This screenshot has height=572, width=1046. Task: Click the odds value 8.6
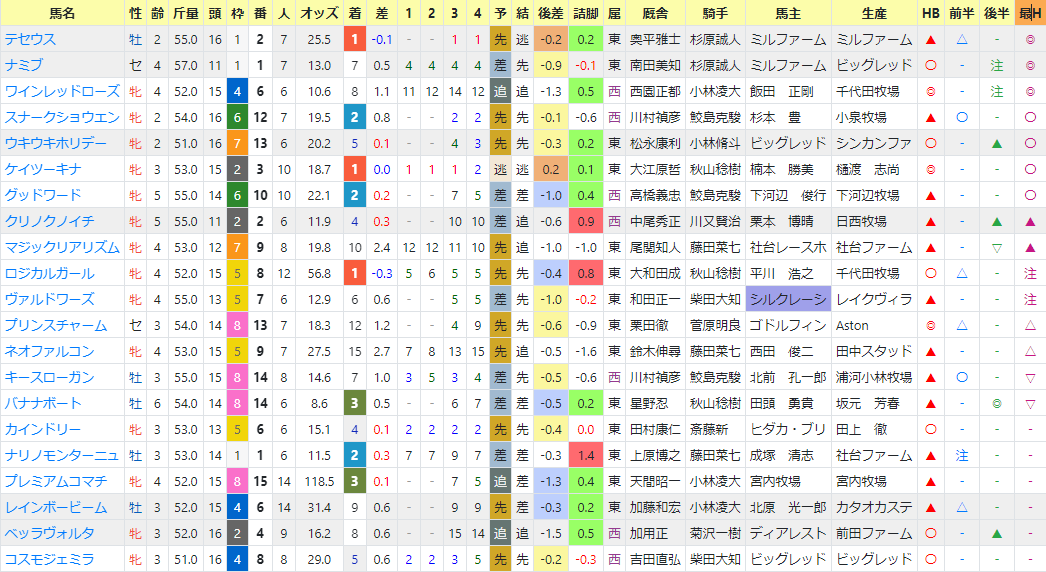319,404
